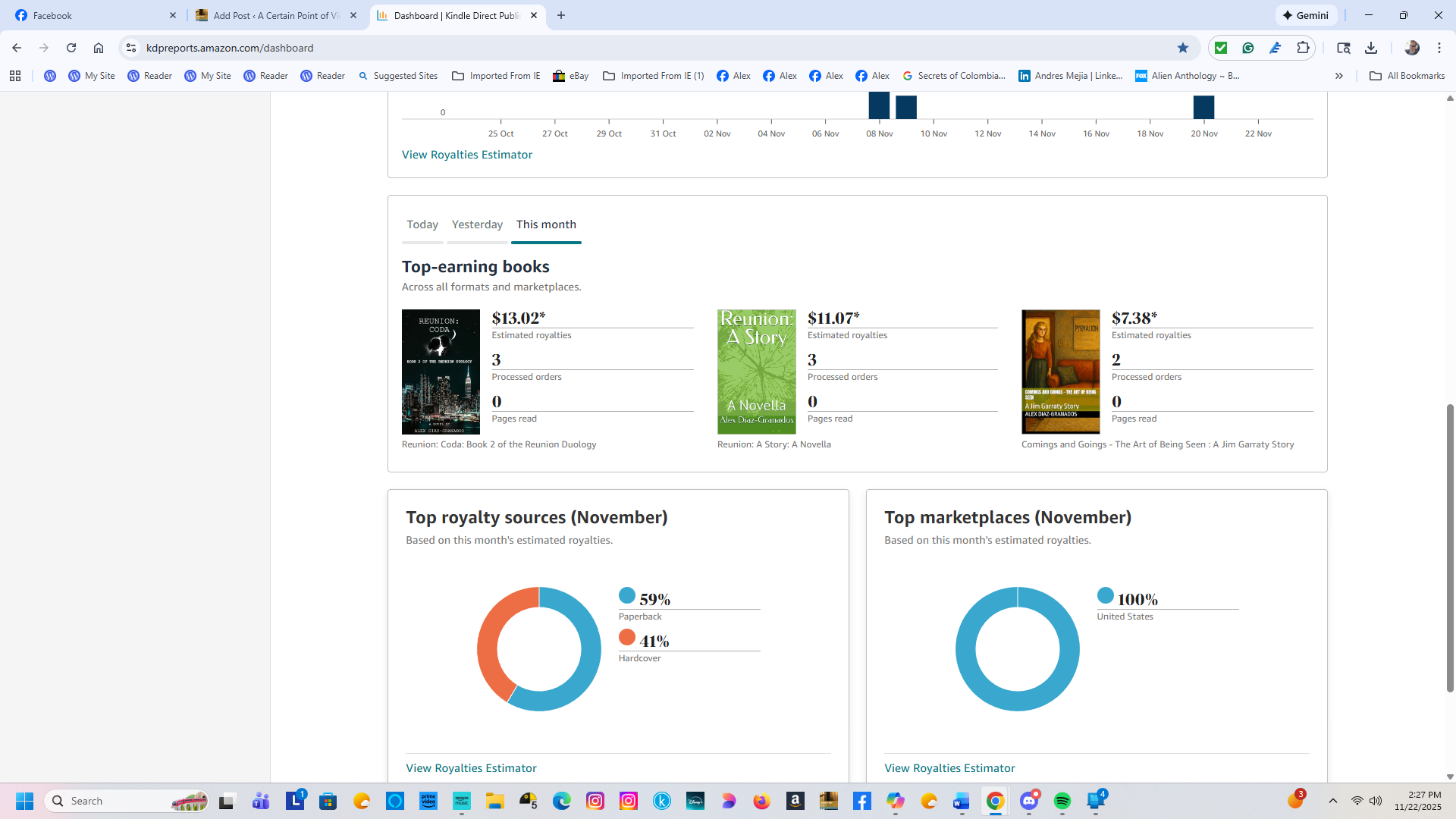Open View Royalties Estimator under the bar chart

[x=467, y=155]
